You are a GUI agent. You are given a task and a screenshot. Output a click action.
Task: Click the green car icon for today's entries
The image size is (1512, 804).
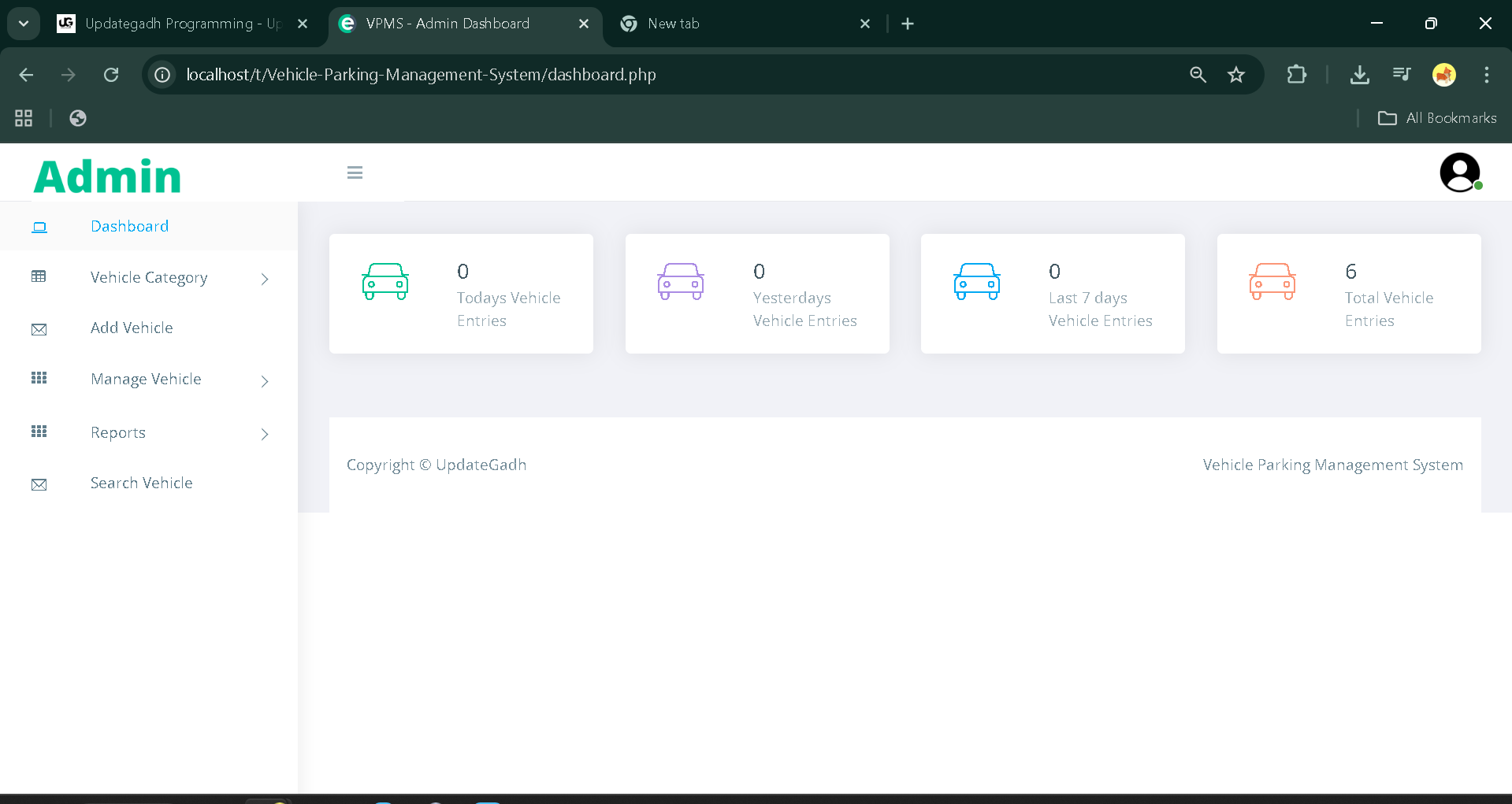tap(385, 282)
